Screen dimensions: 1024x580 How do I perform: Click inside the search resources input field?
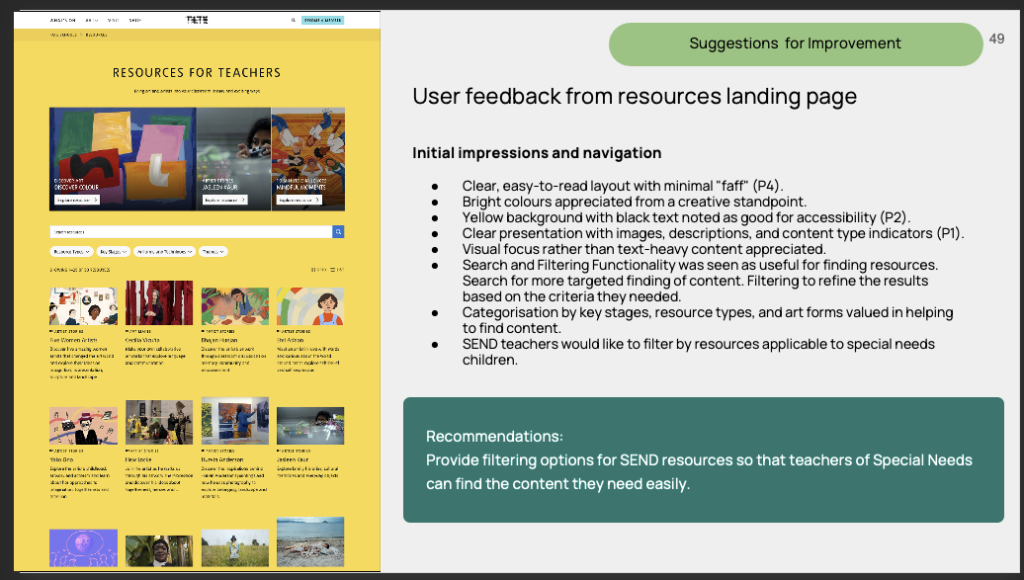(x=190, y=232)
